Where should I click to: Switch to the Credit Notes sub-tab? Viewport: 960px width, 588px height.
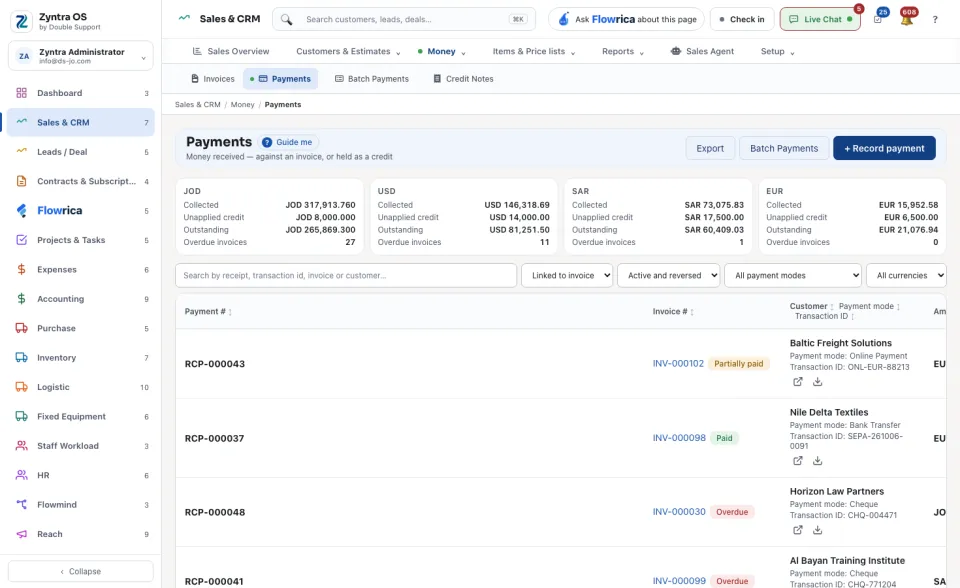click(x=463, y=79)
